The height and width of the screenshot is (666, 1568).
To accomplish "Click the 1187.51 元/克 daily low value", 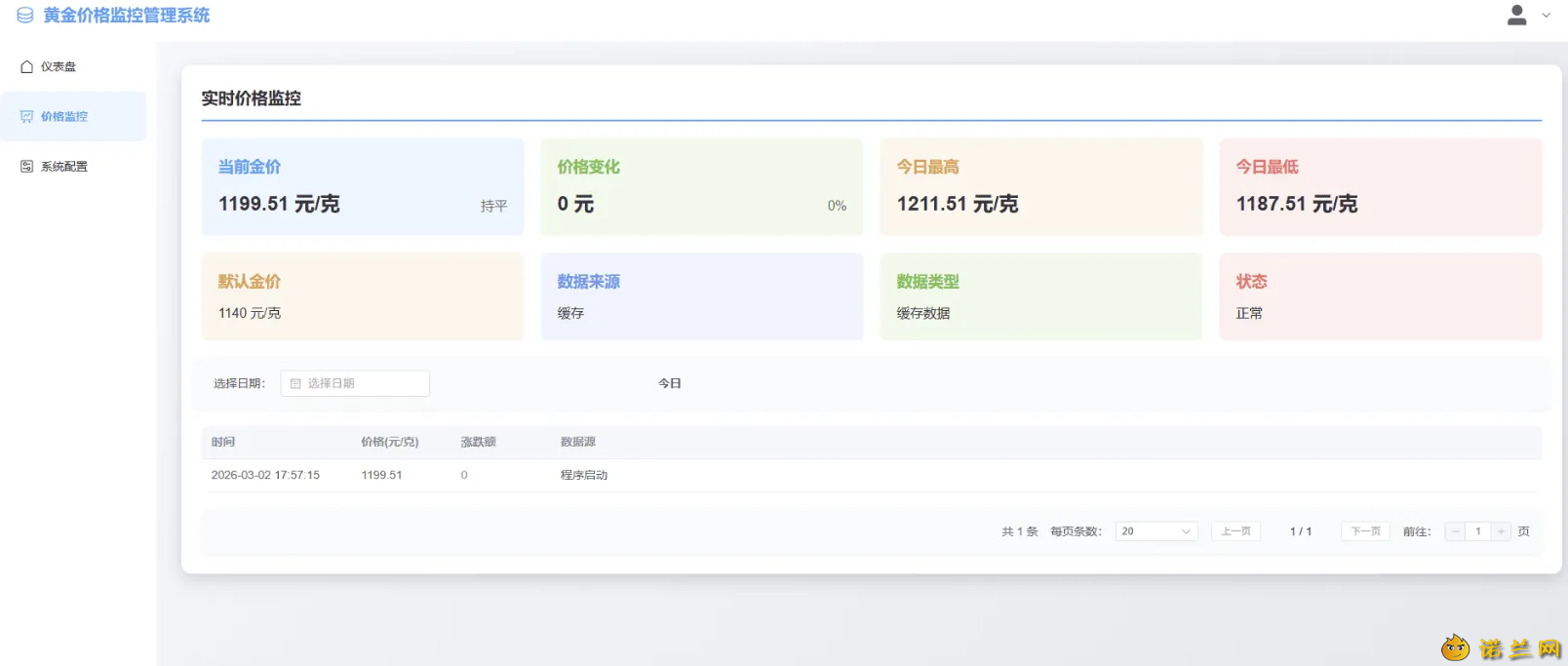I will click(1297, 204).
